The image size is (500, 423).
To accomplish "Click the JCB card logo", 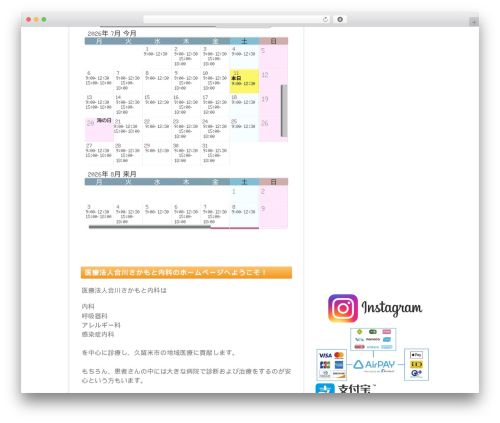I will 325,365.
